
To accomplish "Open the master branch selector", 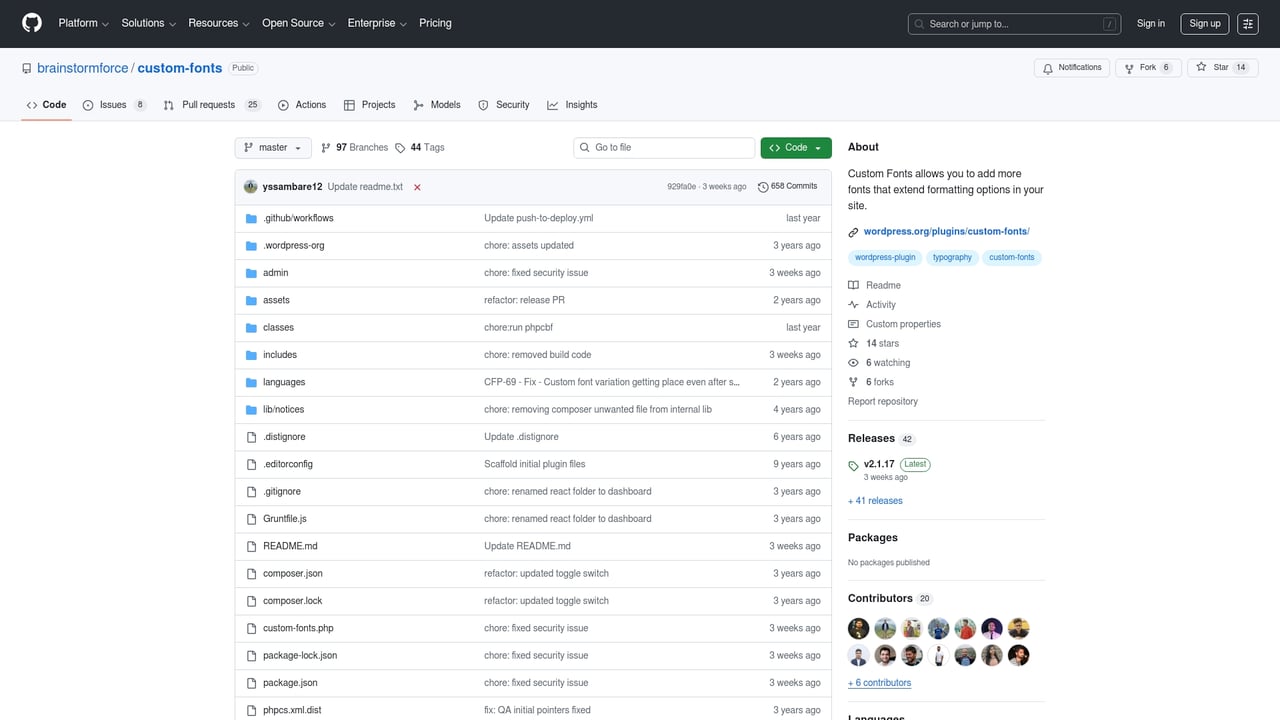I will click(272, 147).
